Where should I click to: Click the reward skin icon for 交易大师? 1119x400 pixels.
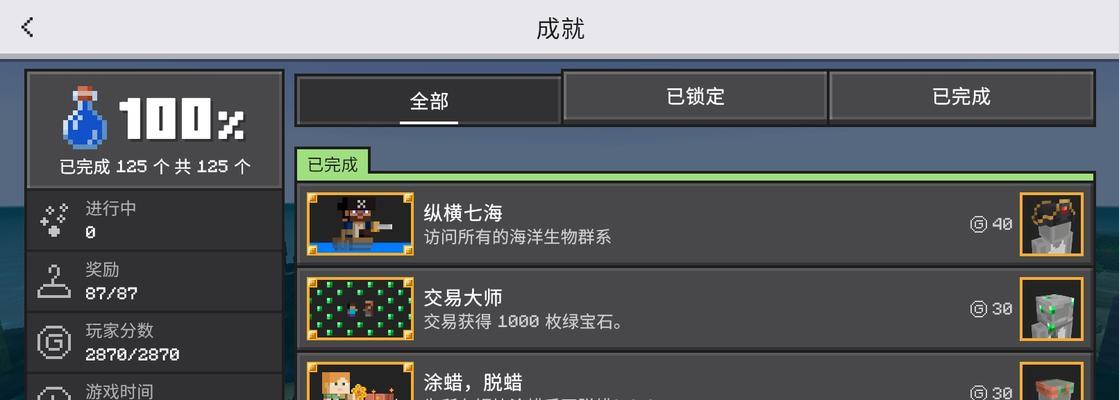(x=1051, y=309)
